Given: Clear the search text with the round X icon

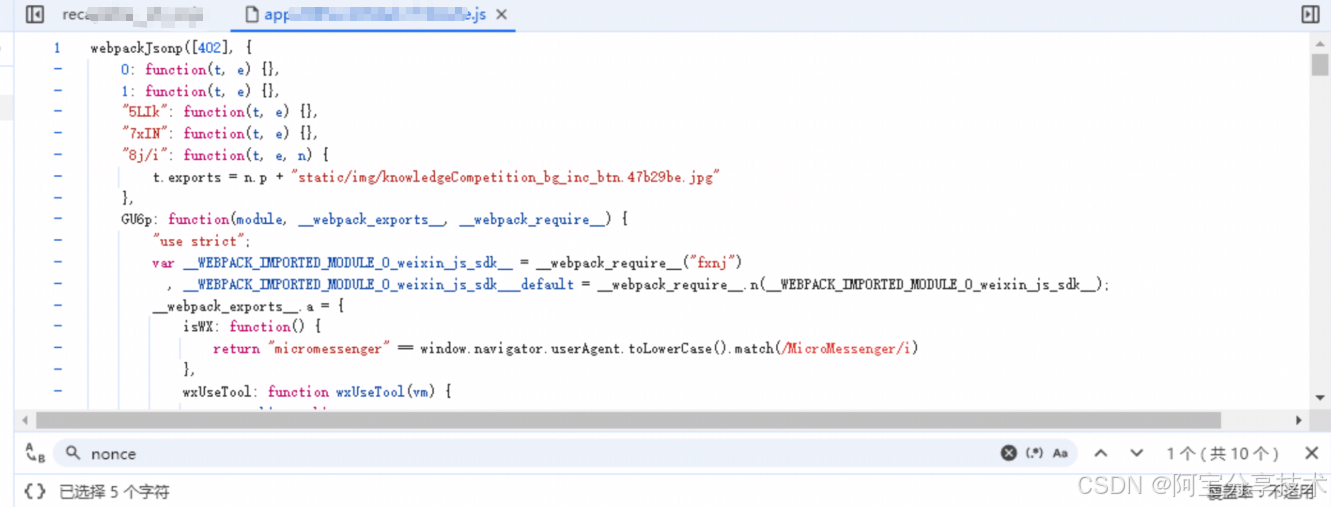Looking at the screenshot, I should click(1009, 453).
